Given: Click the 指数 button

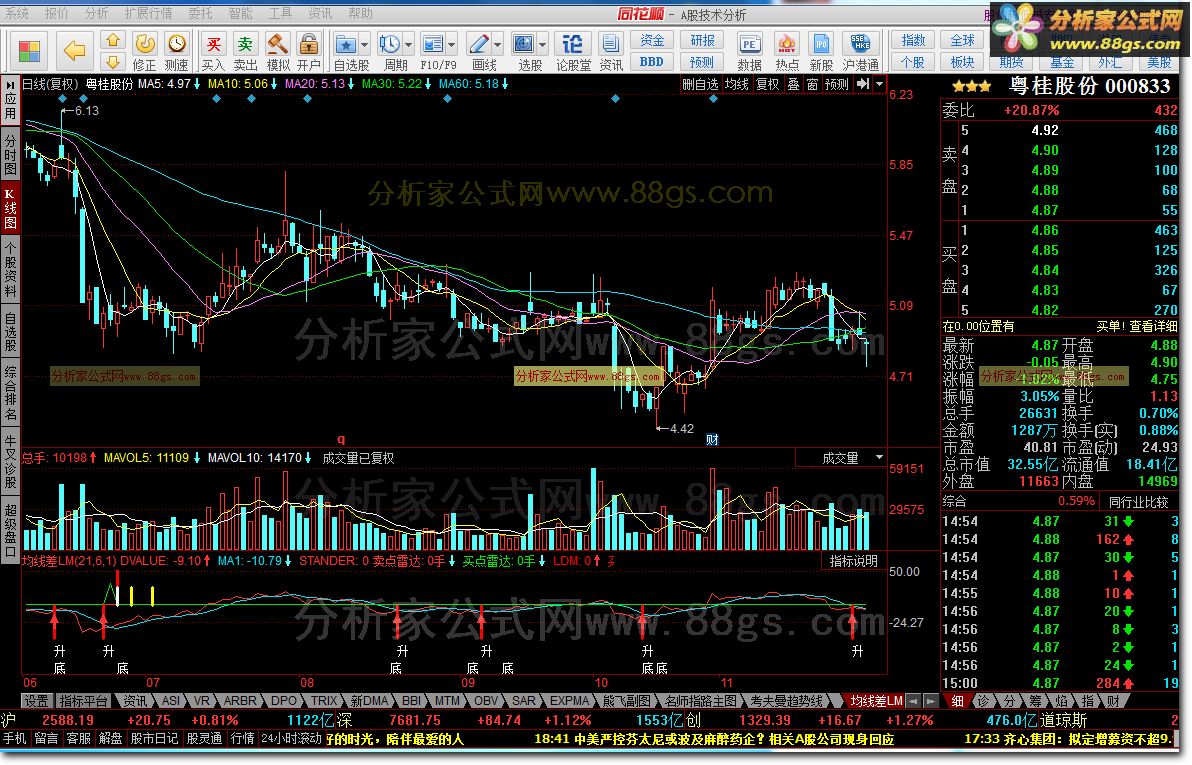Looking at the screenshot, I should click(913, 40).
